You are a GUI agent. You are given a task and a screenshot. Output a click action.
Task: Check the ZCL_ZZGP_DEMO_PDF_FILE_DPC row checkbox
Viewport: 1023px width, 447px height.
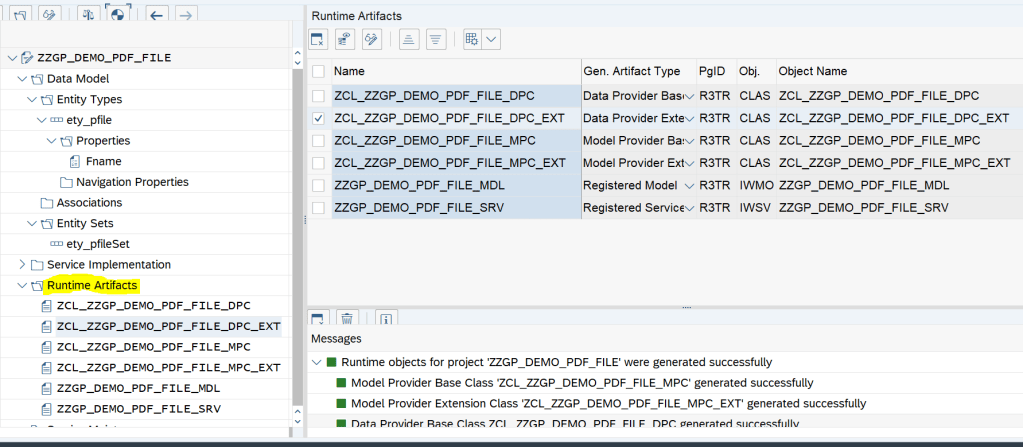318,96
